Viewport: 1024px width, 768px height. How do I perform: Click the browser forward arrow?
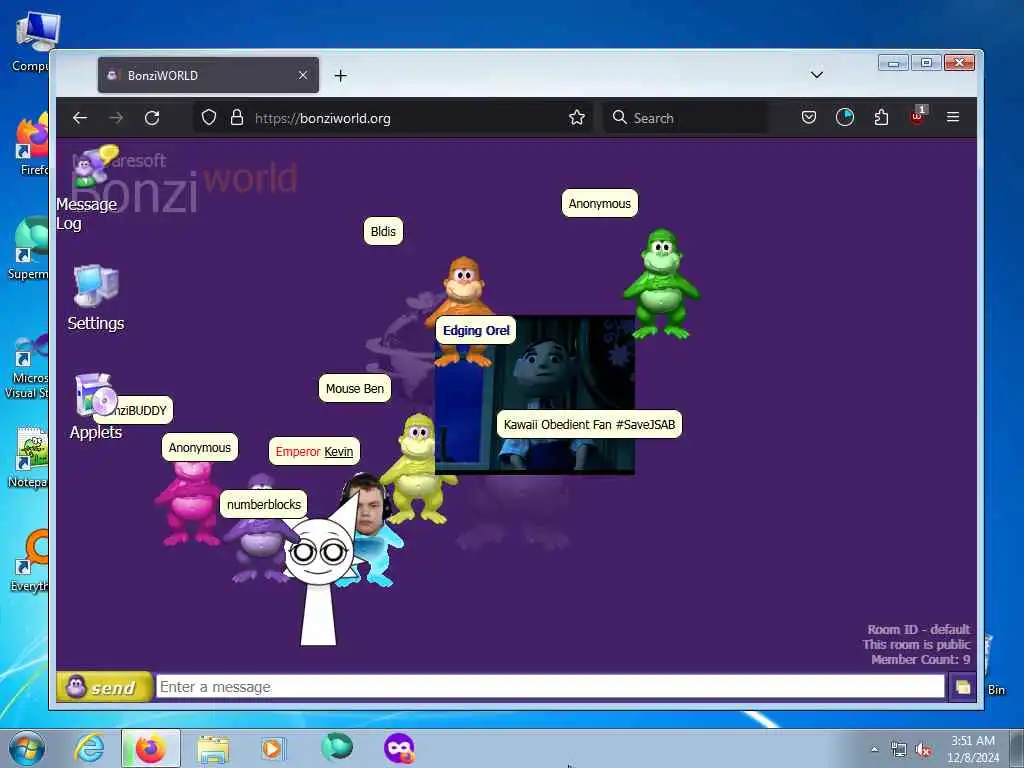point(116,118)
